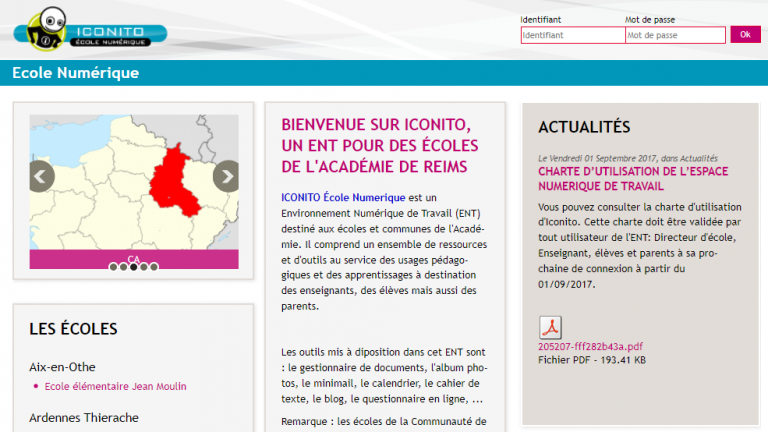
Task: Click the PDF file icon
Action: (x=550, y=328)
